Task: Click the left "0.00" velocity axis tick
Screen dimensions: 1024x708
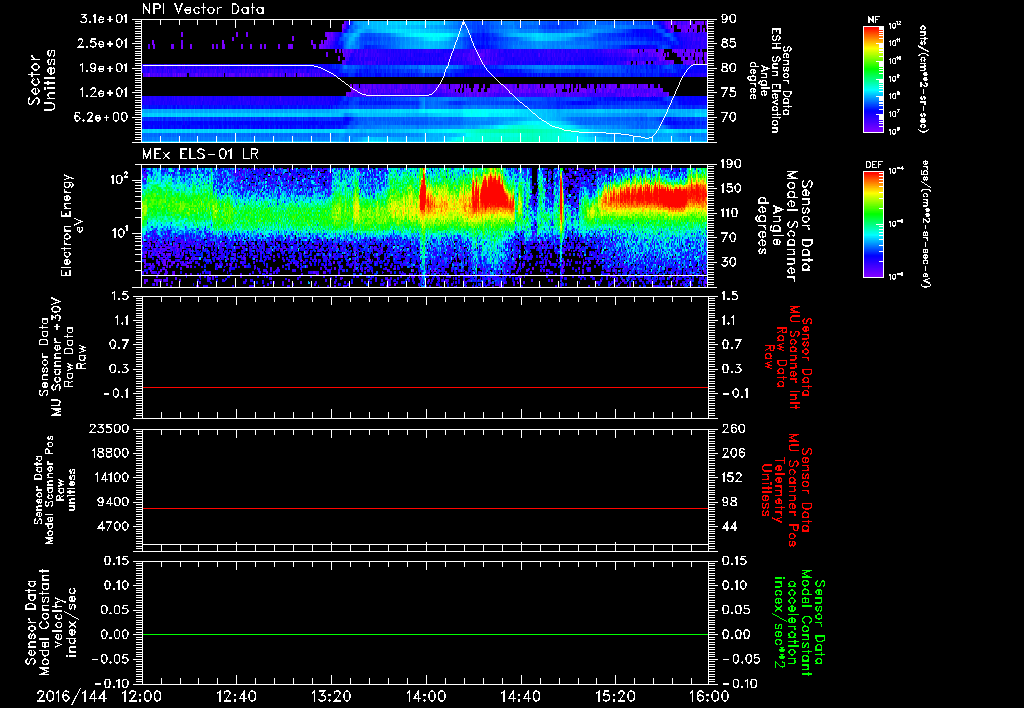Action: (116, 634)
